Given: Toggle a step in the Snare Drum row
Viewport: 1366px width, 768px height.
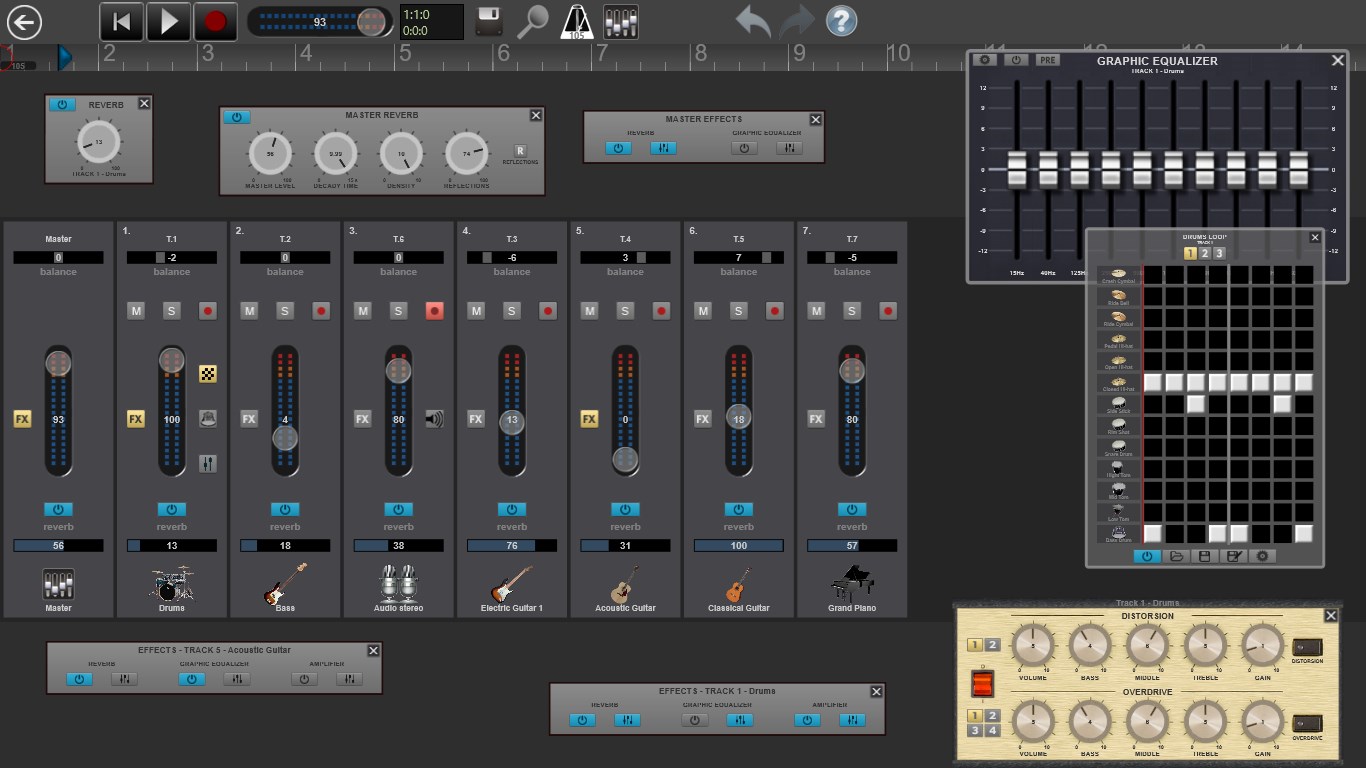Looking at the screenshot, I should [x=1150, y=448].
